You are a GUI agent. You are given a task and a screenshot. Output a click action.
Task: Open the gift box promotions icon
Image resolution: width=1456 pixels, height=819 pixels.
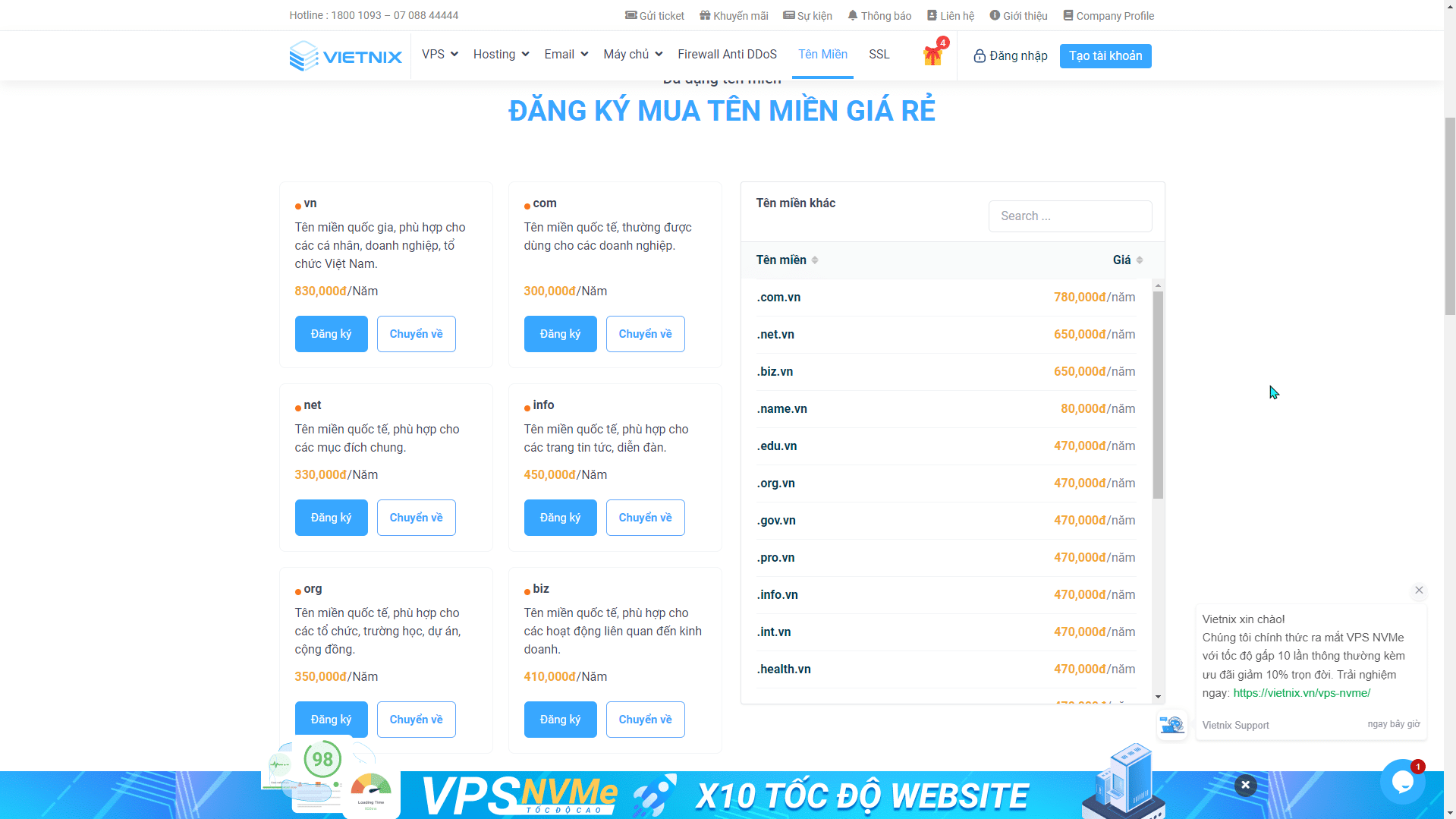coord(932,55)
